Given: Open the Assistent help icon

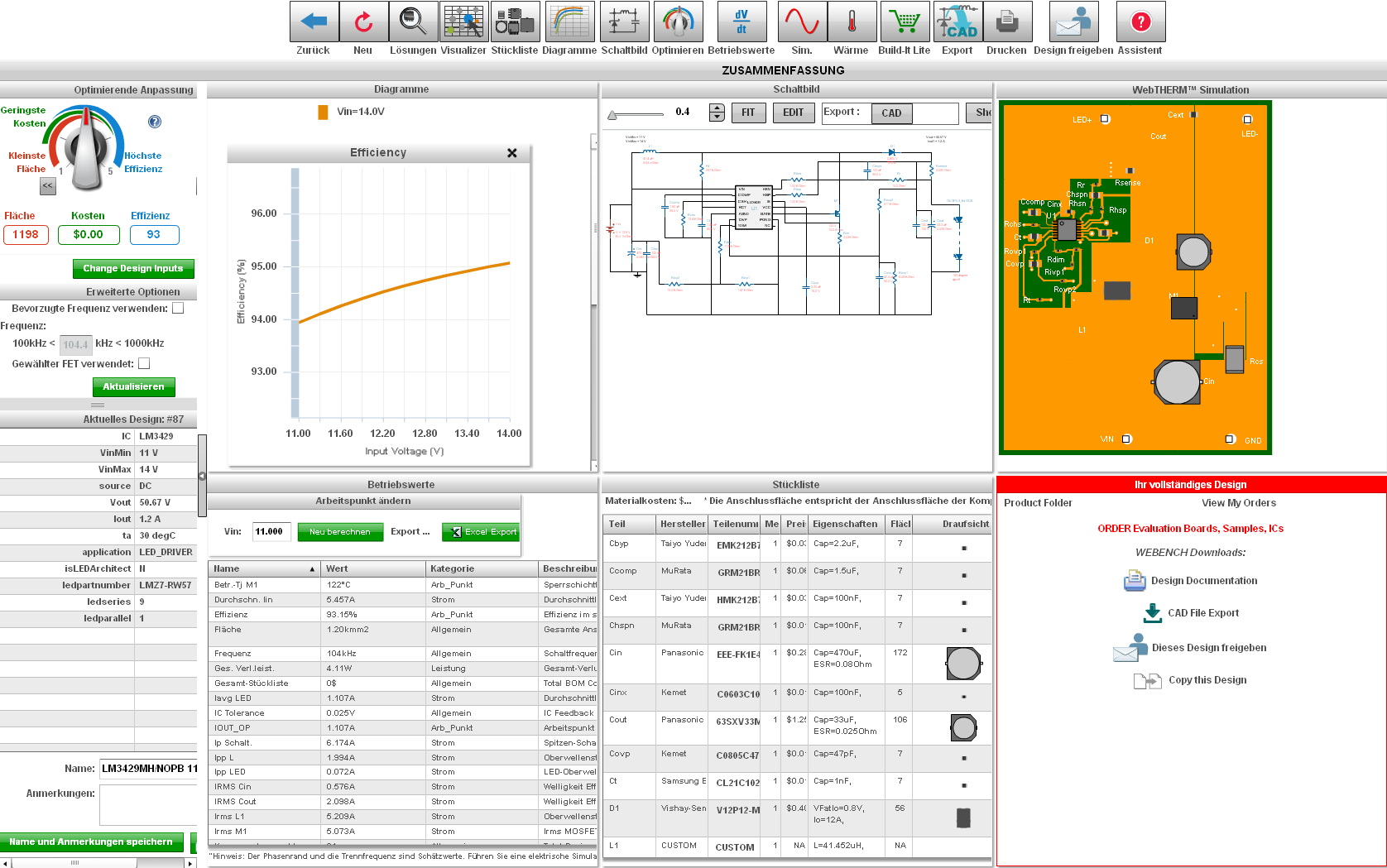Looking at the screenshot, I should click(x=1140, y=22).
